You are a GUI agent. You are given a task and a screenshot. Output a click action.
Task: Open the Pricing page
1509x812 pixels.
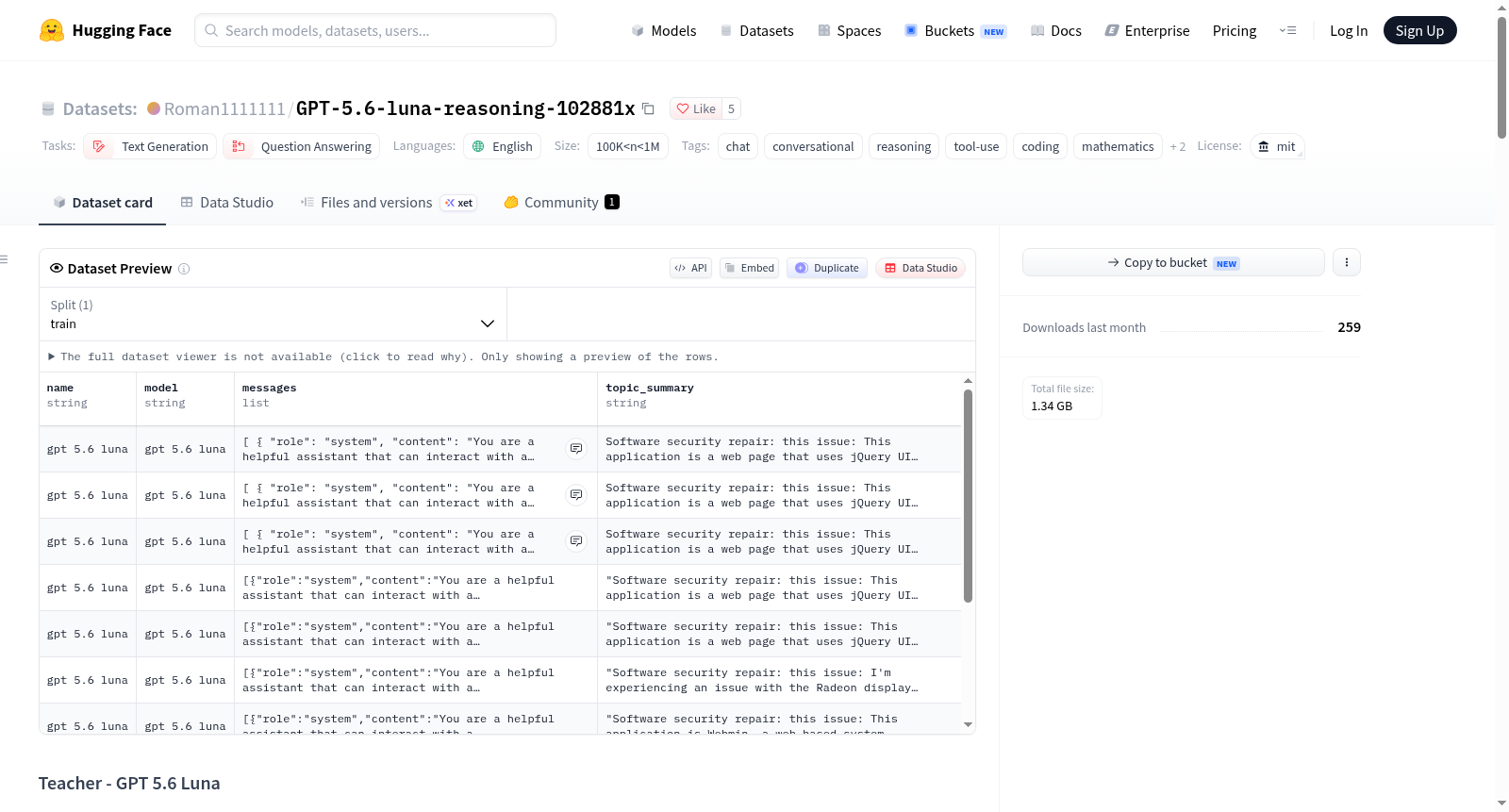click(1235, 30)
